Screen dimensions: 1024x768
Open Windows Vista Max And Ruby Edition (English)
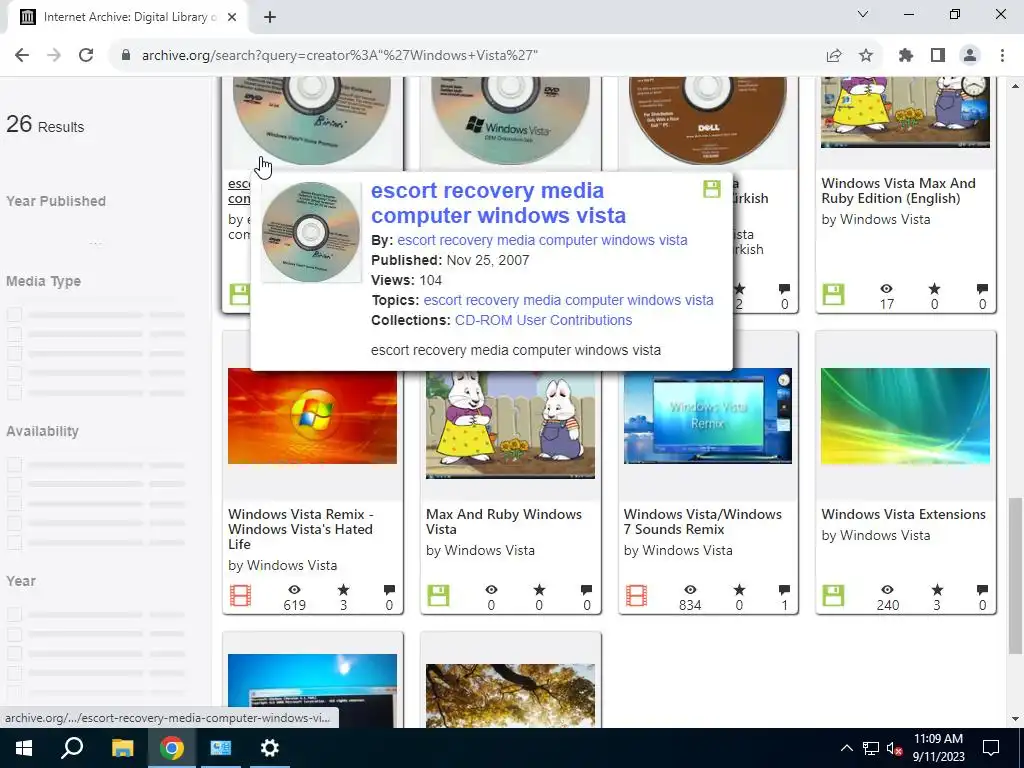click(899, 191)
